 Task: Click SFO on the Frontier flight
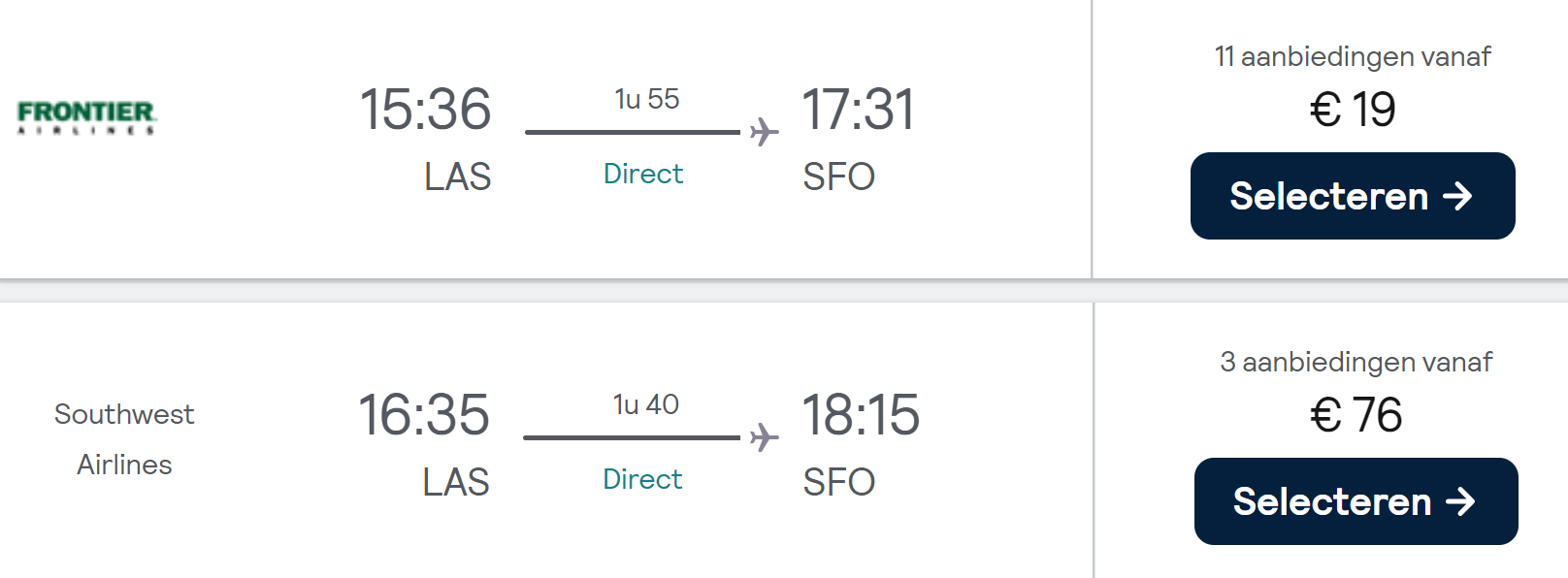[x=838, y=177]
